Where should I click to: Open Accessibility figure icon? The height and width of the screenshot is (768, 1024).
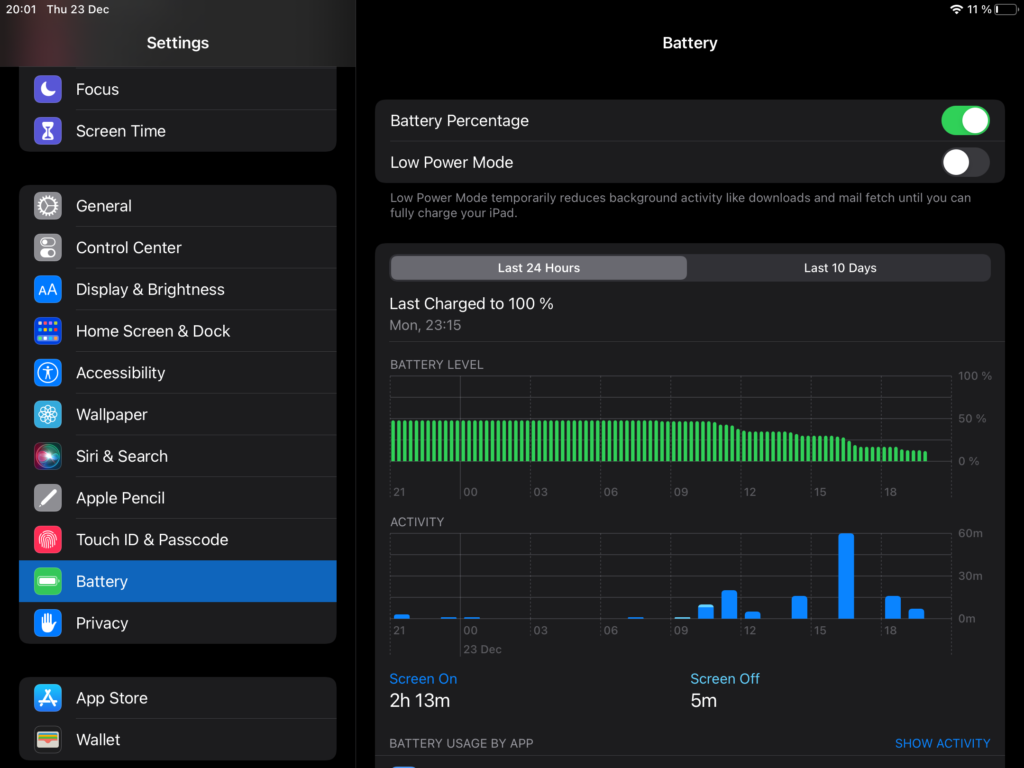[x=48, y=373]
